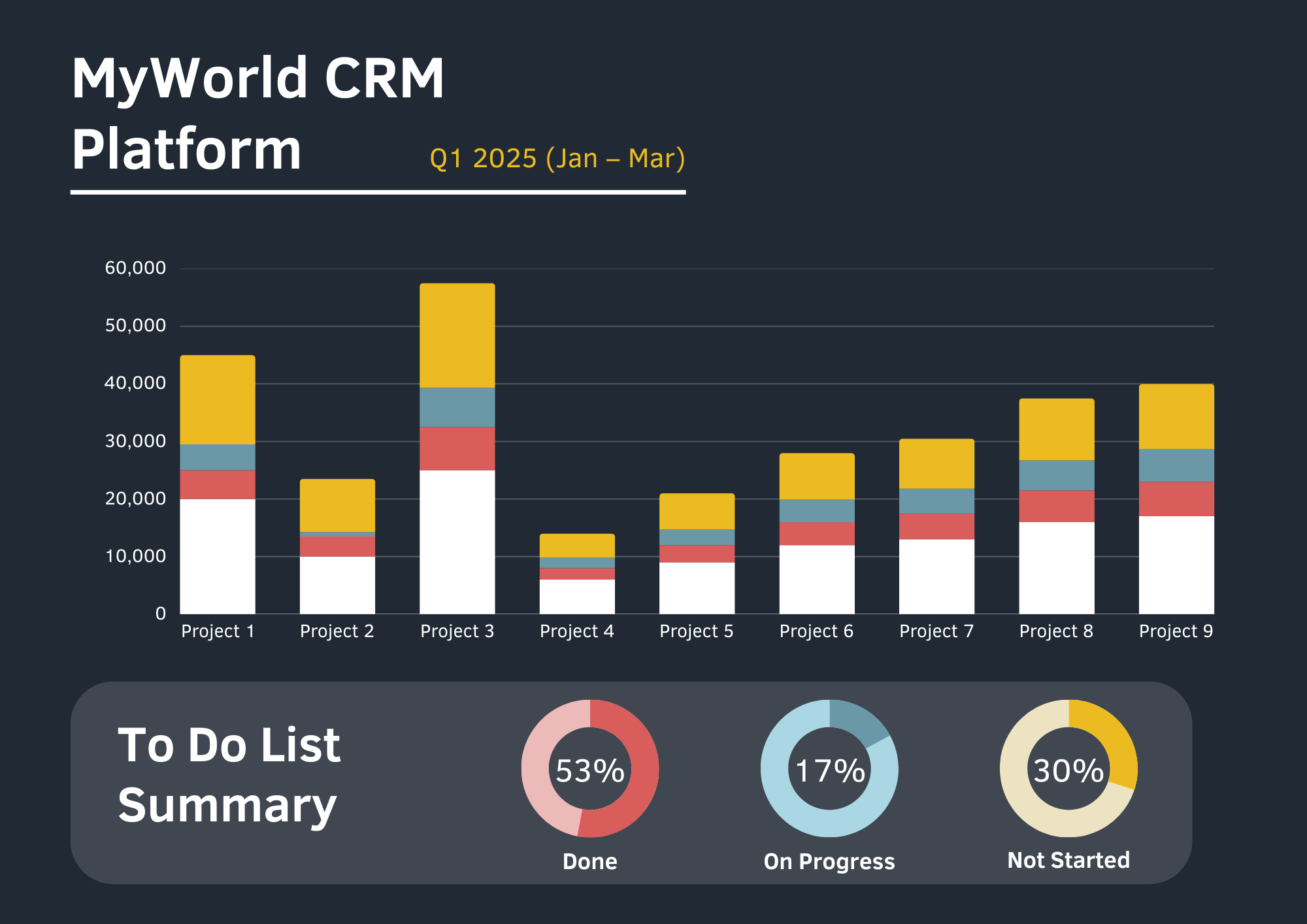Select the Project 4 axis label
The image size is (1307, 924).
tap(576, 631)
